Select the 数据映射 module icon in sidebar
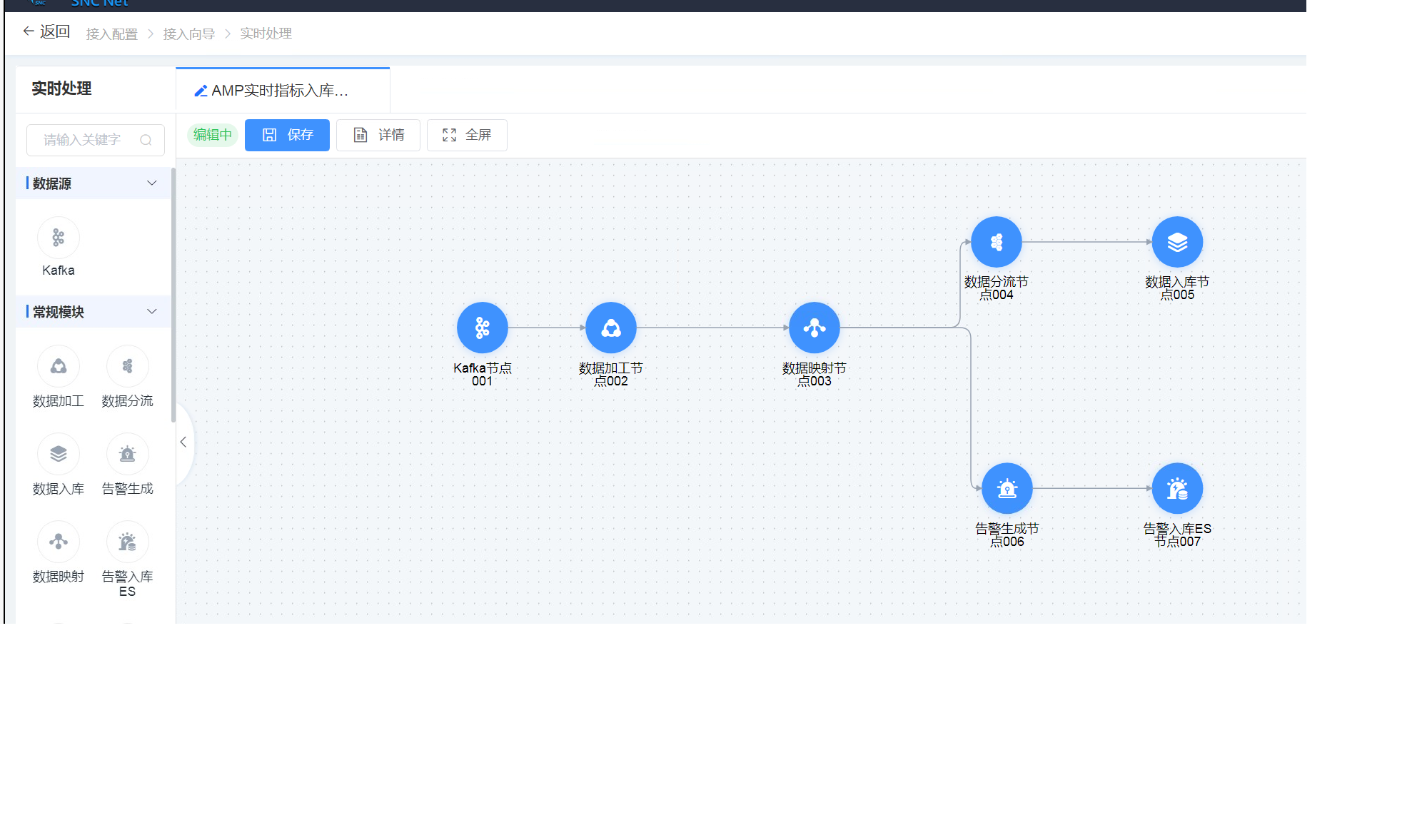 59,542
